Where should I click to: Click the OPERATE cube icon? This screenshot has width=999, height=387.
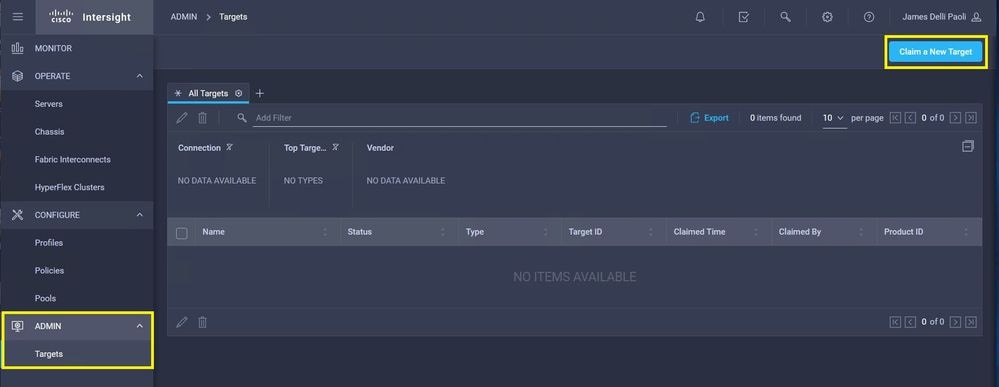point(18,76)
